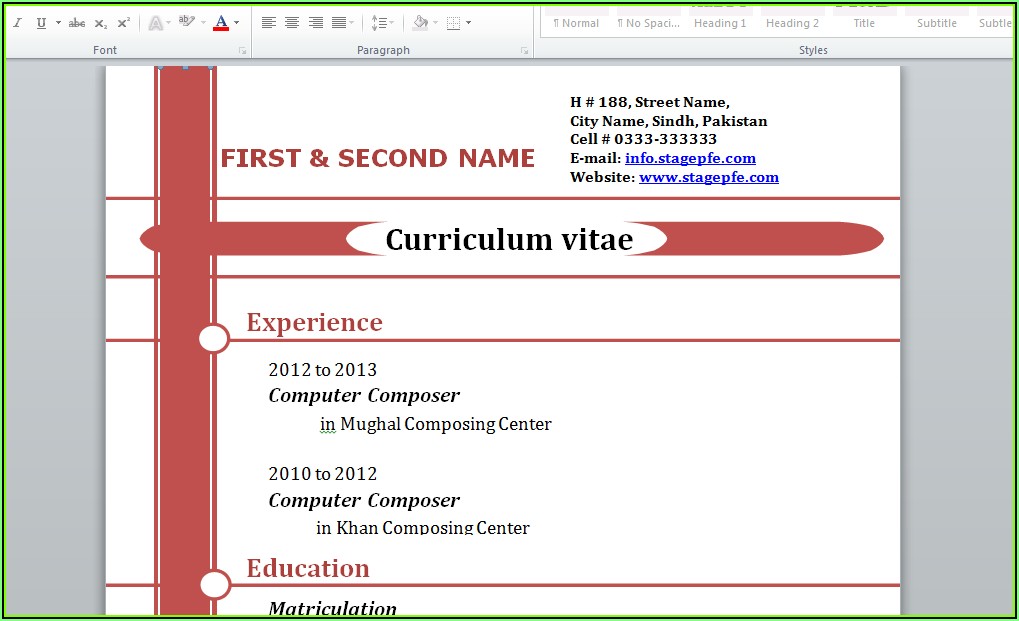This screenshot has height=621, width=1019.
Task: Toggle strikethrough formatting
Action: 77,23
